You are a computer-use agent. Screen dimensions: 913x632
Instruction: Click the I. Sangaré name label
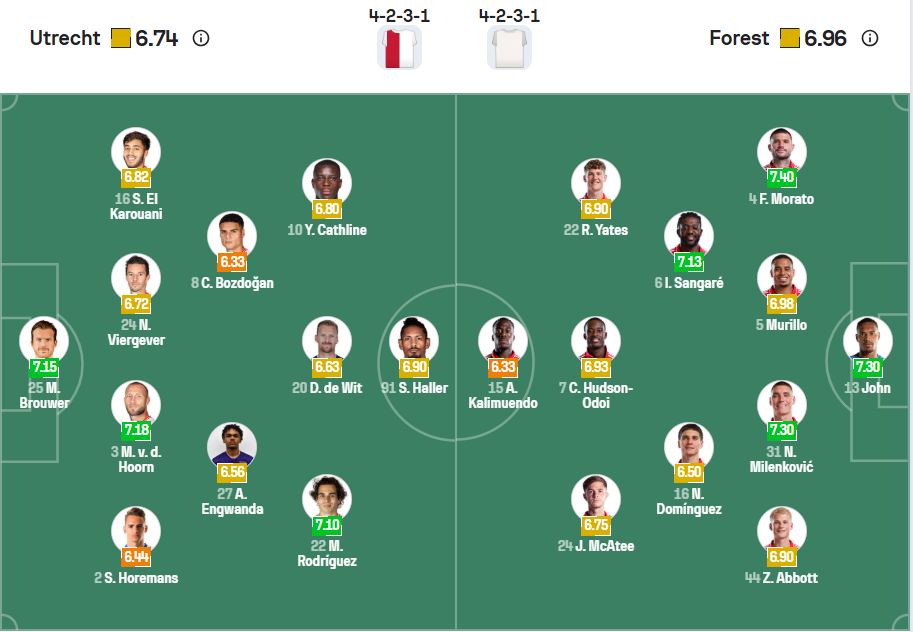click(x=689, y=283)
